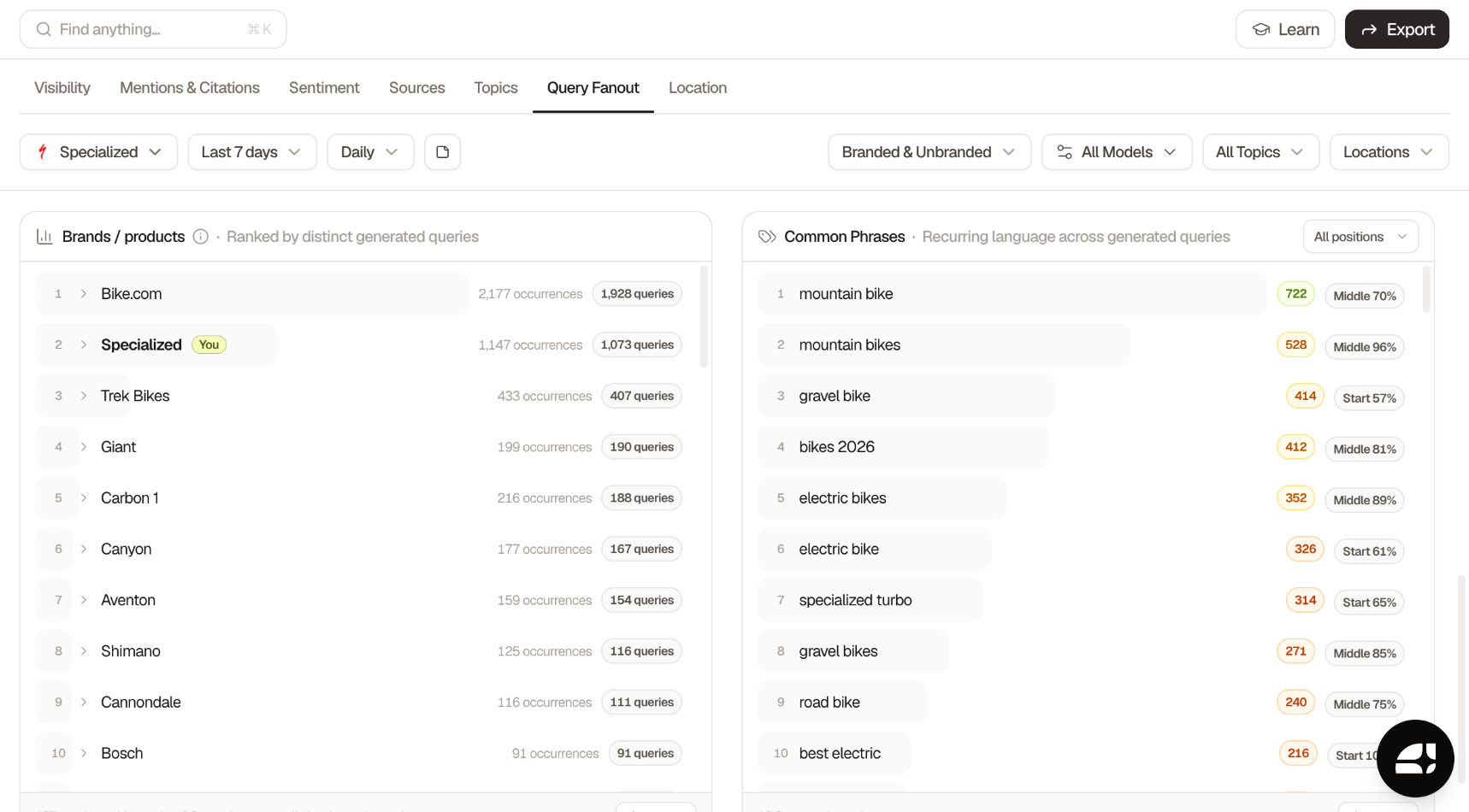The height and width of the screenshot is (812, 1469).
Task: Open the Daily interval dropdown
Action: point(370,152)
